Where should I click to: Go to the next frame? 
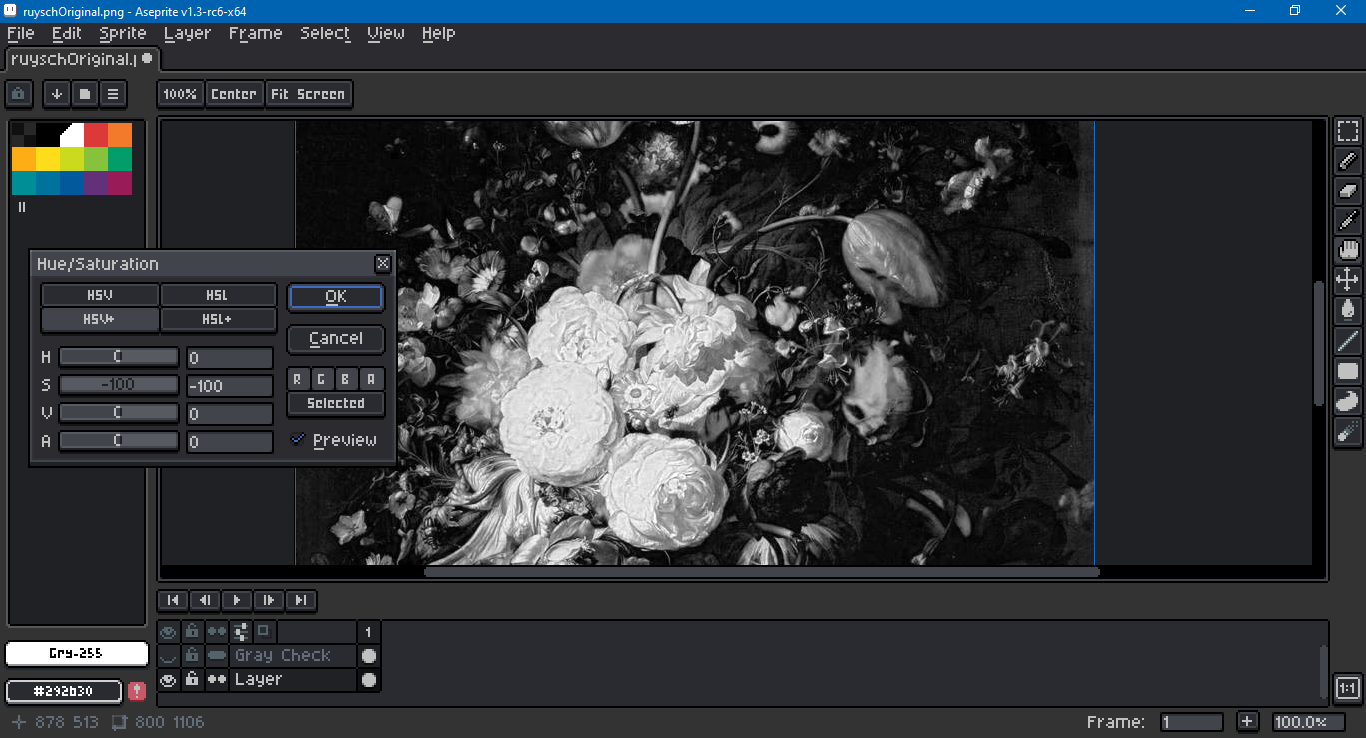point(269,600)
